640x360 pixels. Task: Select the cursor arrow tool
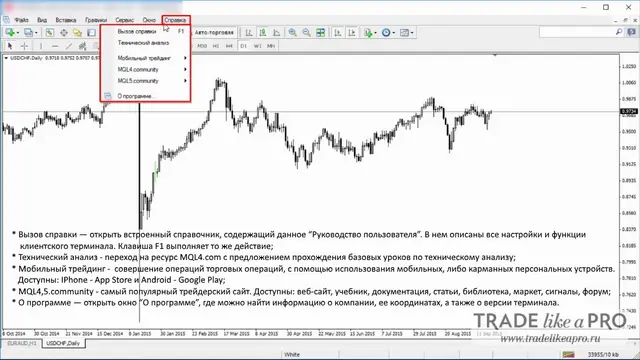tap(10, 46)
